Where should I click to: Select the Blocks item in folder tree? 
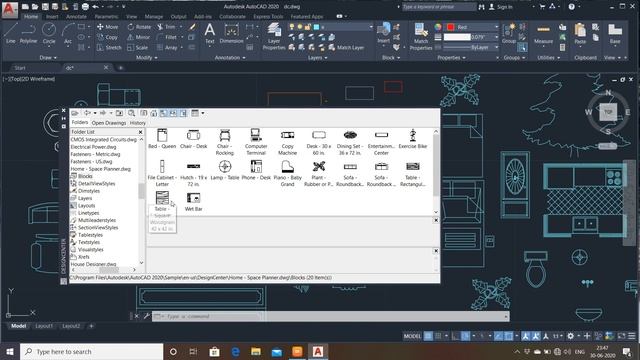coord(85,176)
